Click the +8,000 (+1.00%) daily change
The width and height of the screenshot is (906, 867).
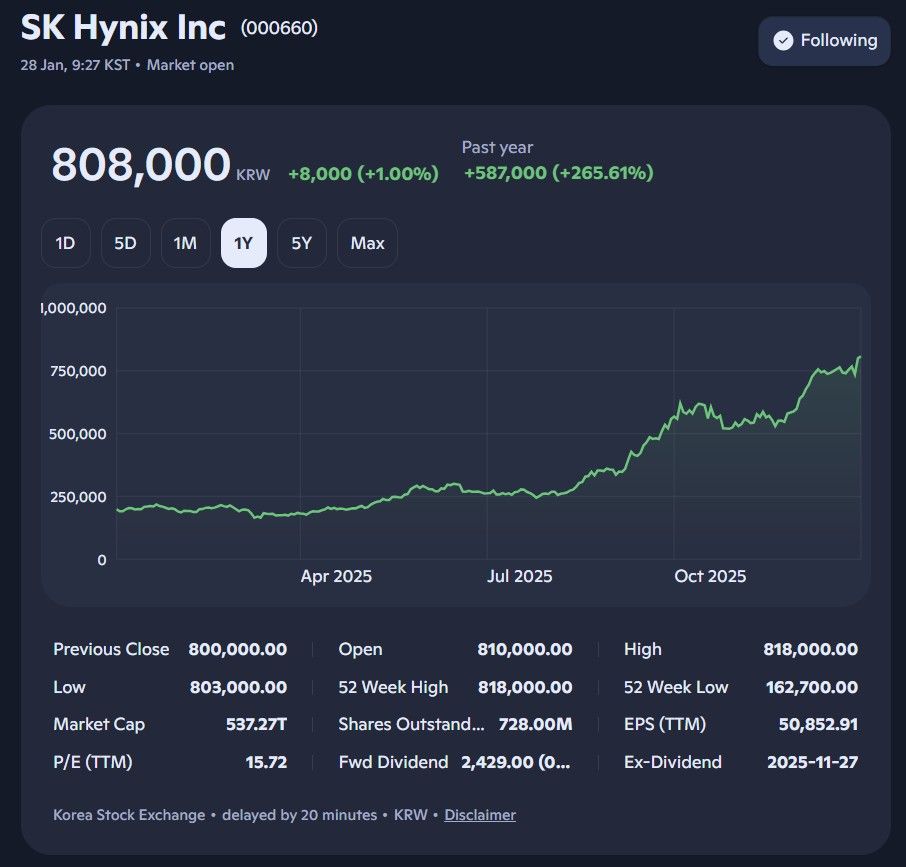coord(363,173)
